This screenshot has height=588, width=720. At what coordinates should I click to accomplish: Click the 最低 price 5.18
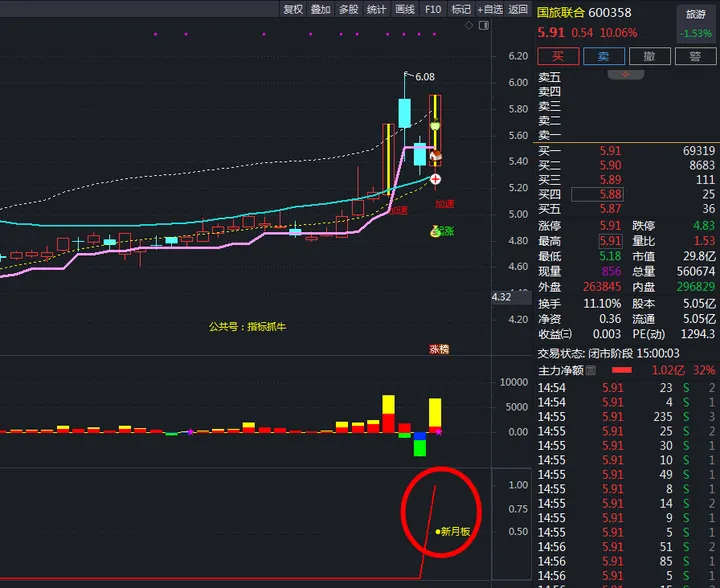point(610,256)
